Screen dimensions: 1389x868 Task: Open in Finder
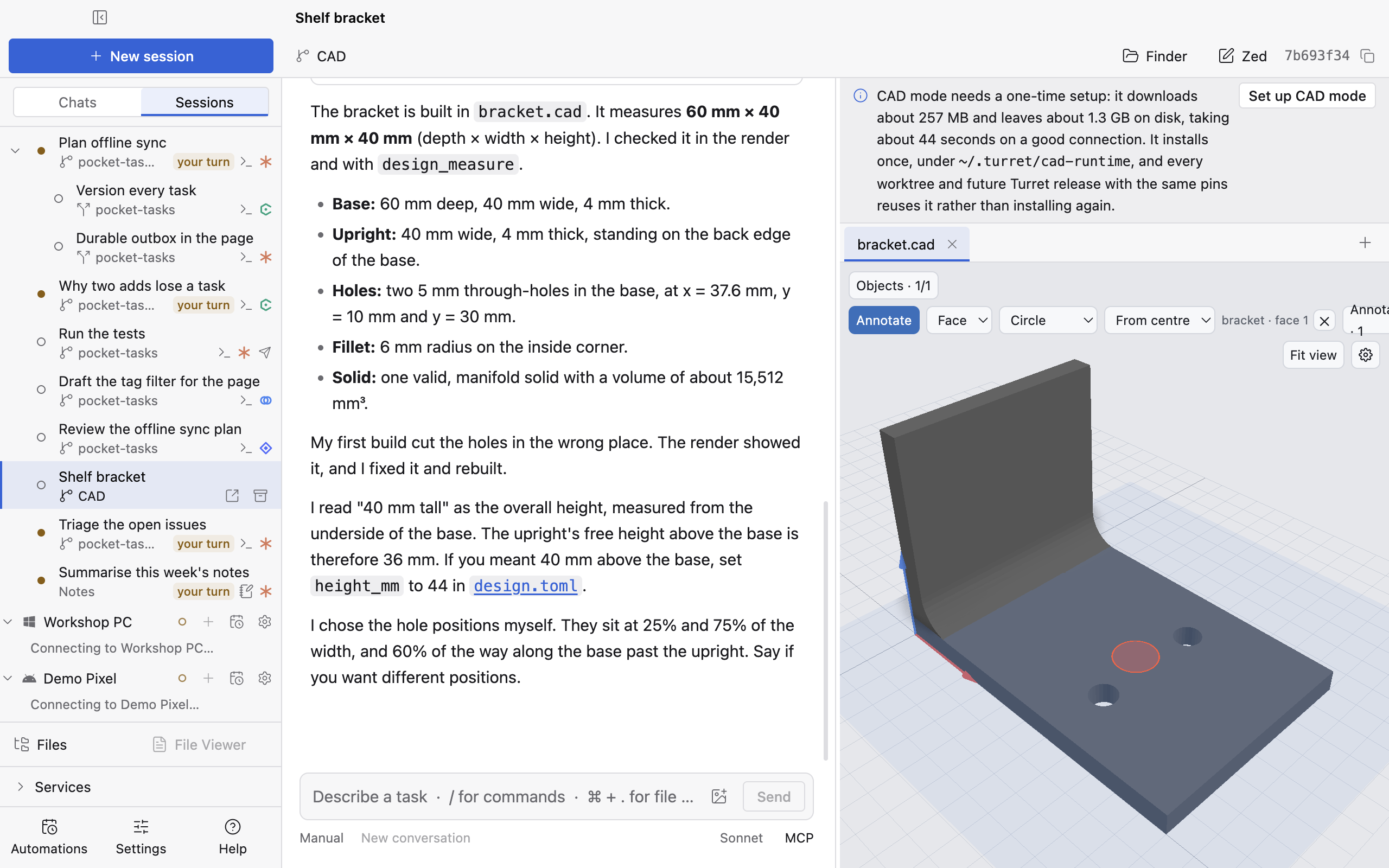[1155, 56]
